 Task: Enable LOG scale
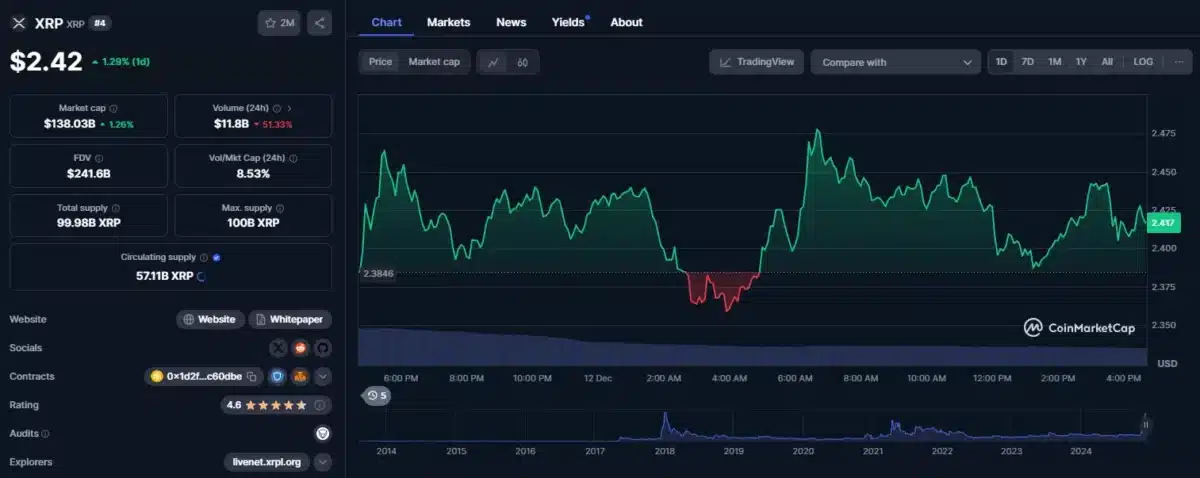[x=1143, y=62]
